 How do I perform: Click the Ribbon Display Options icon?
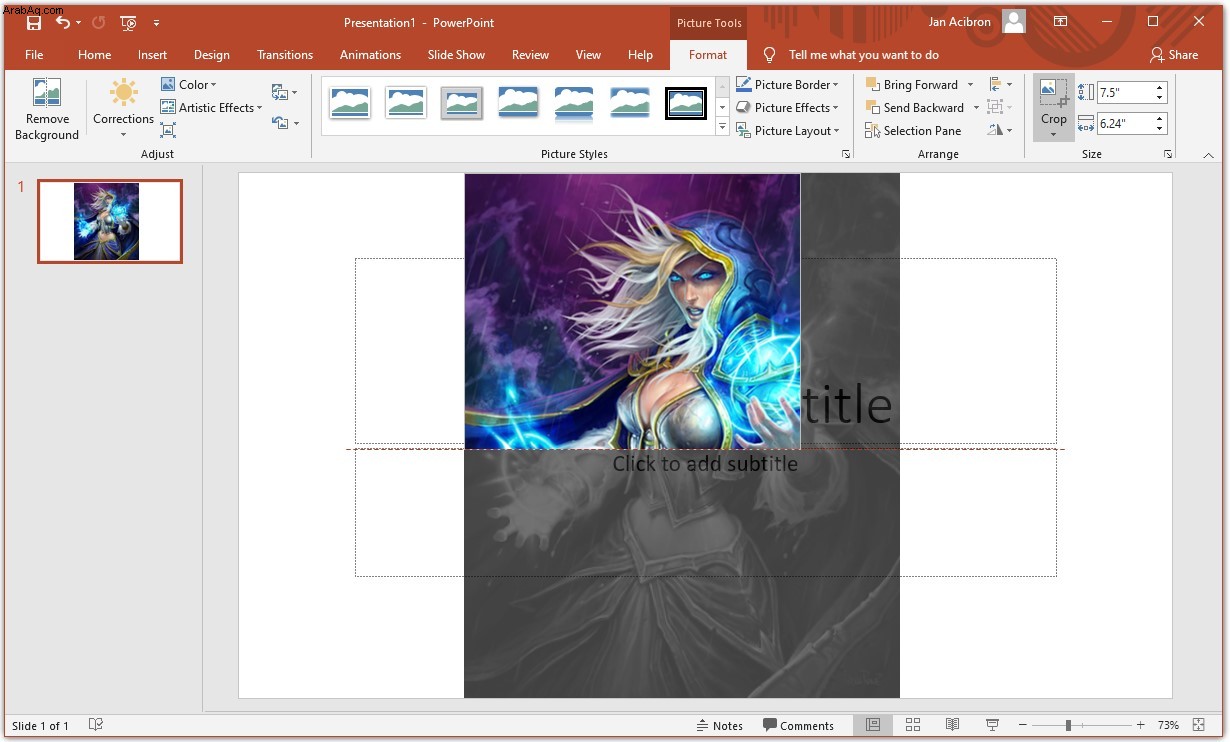[x=1060, y=22]
